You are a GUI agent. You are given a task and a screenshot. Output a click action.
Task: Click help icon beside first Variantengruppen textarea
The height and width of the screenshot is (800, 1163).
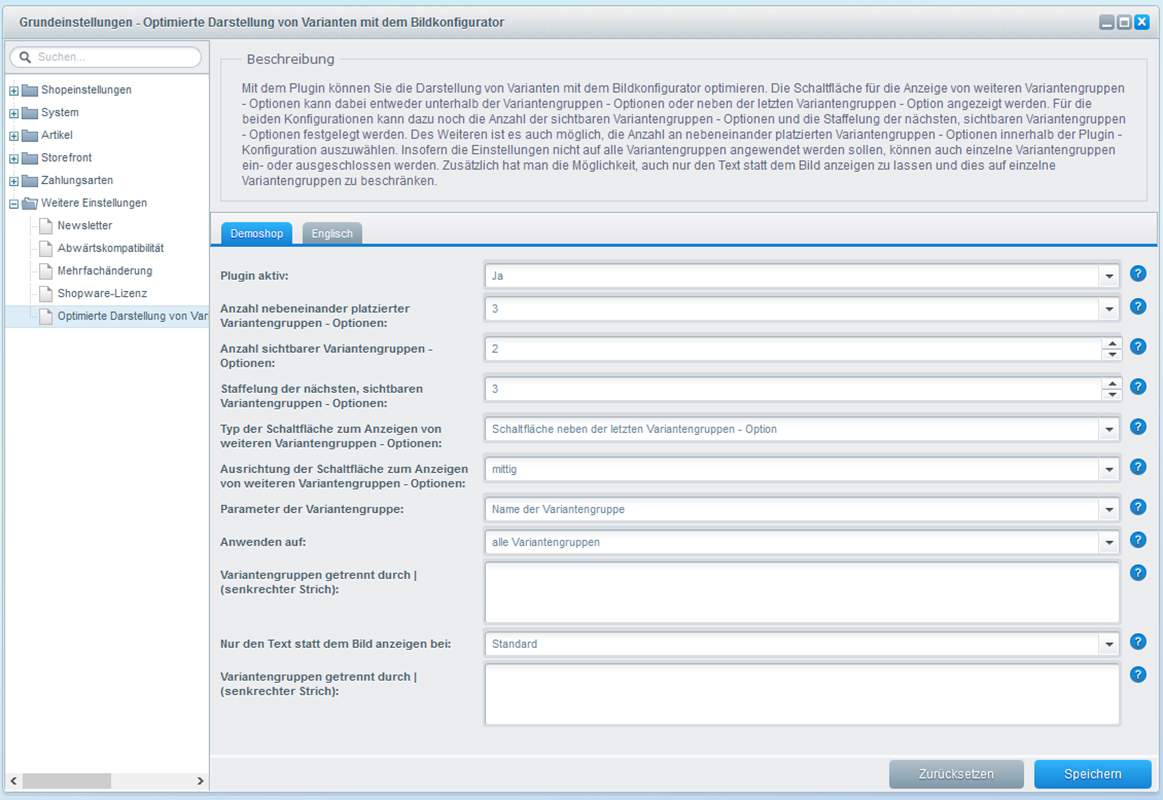tap(1138, 572)
